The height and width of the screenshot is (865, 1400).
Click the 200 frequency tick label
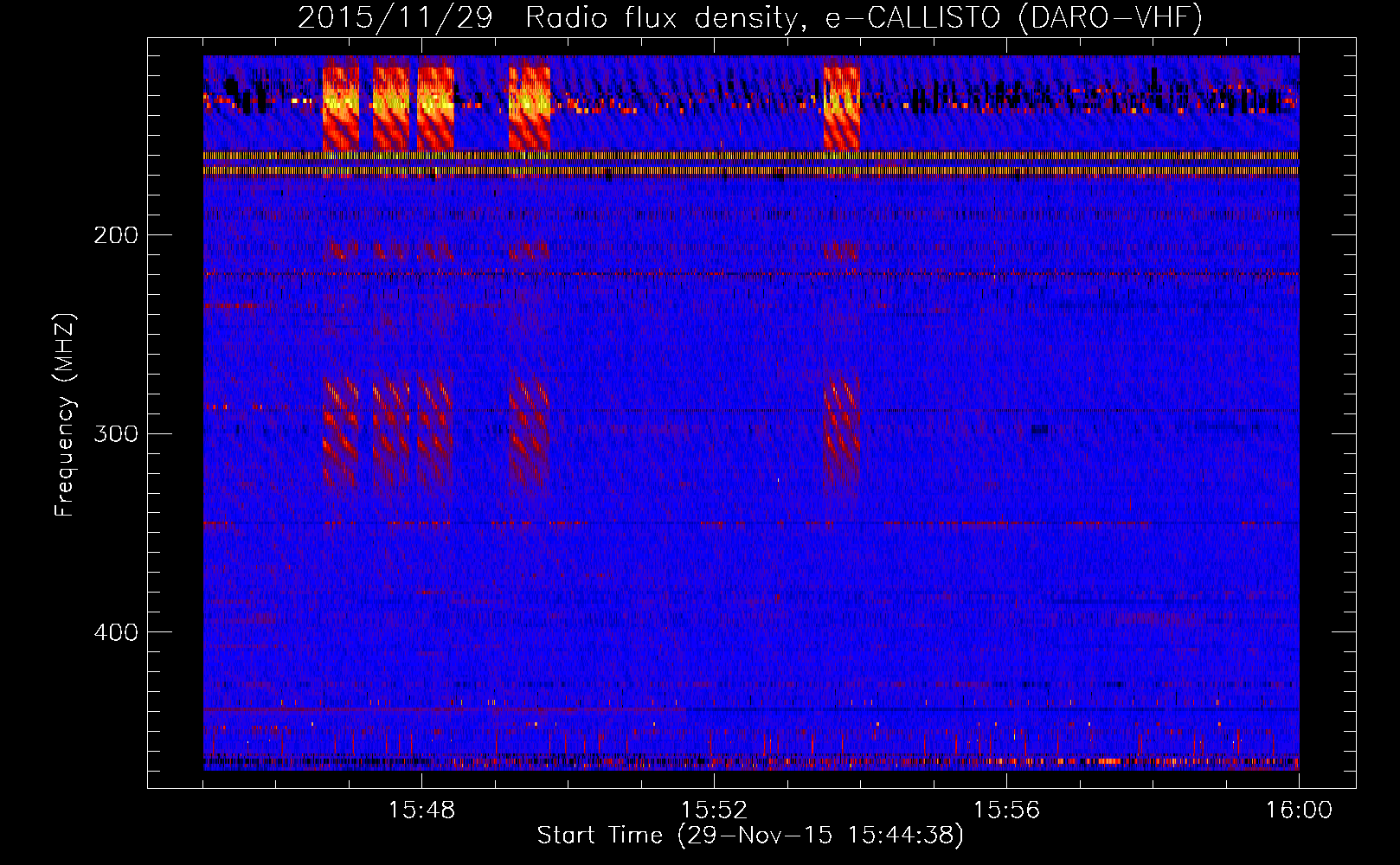click(x=115, y=235)
